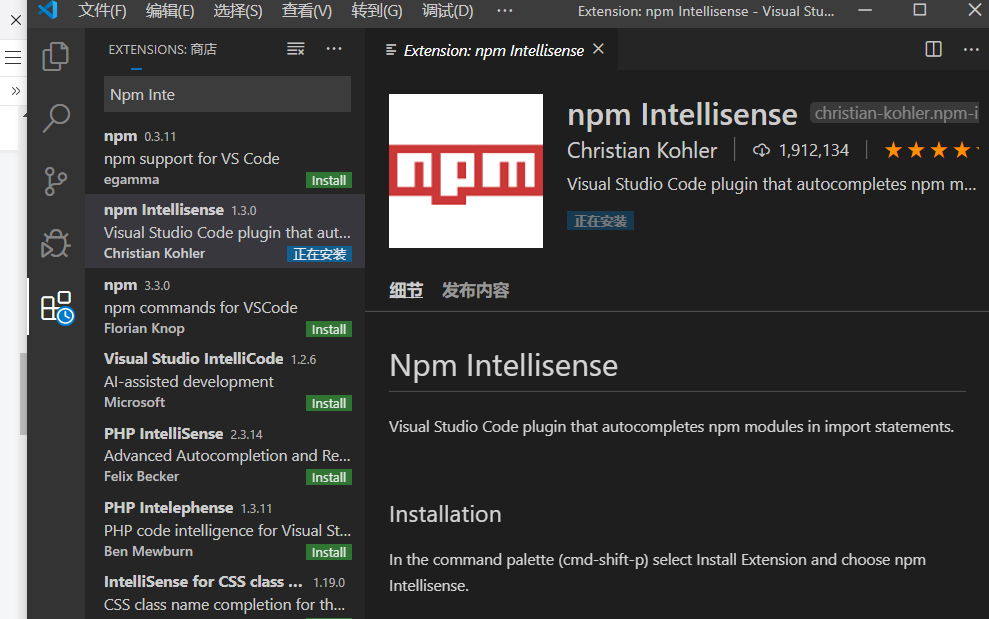
Task: Select PHP Intelephense 1.3.11 list entry
Action: pos(225,529)
